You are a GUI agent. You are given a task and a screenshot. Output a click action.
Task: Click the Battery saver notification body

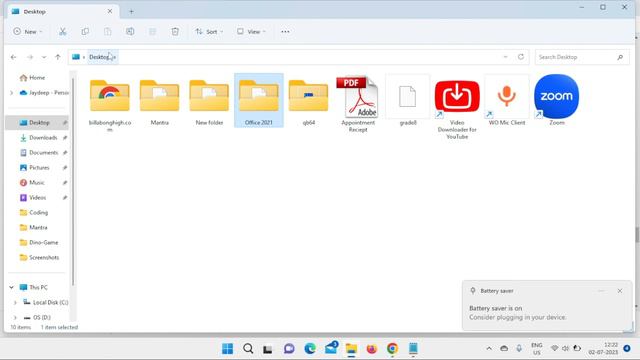[547, 313]
